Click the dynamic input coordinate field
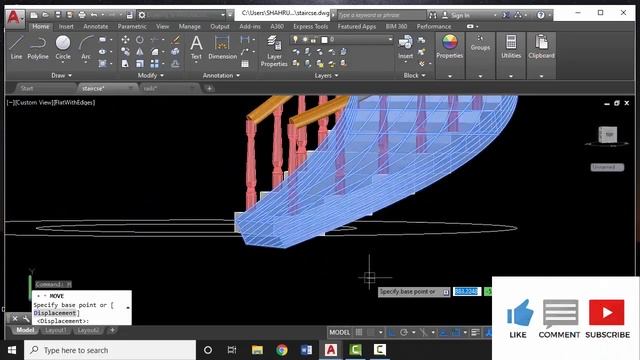 (x=467, y=291)
